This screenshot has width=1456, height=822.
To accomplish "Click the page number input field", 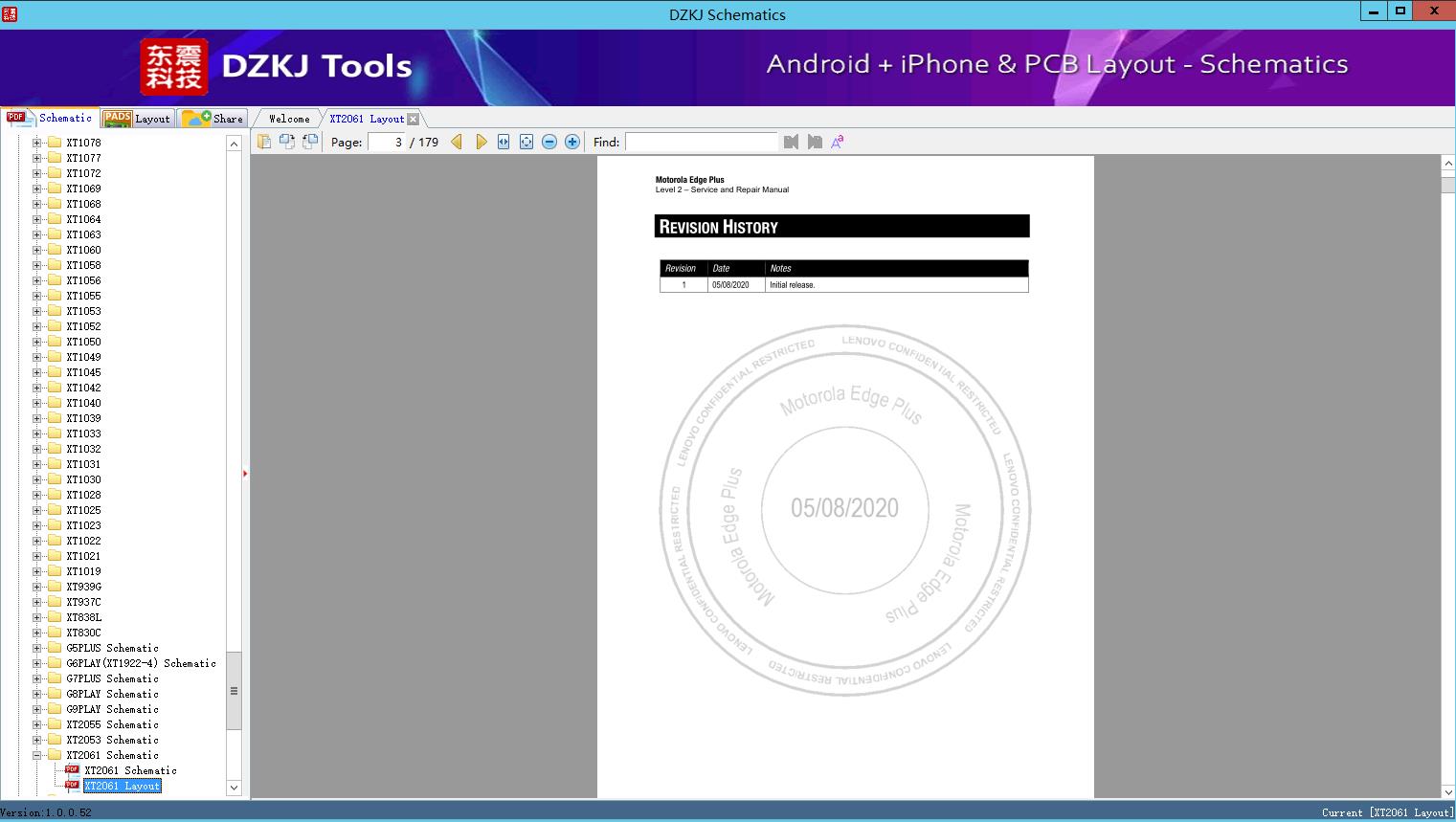I will (x=387, y=142).
